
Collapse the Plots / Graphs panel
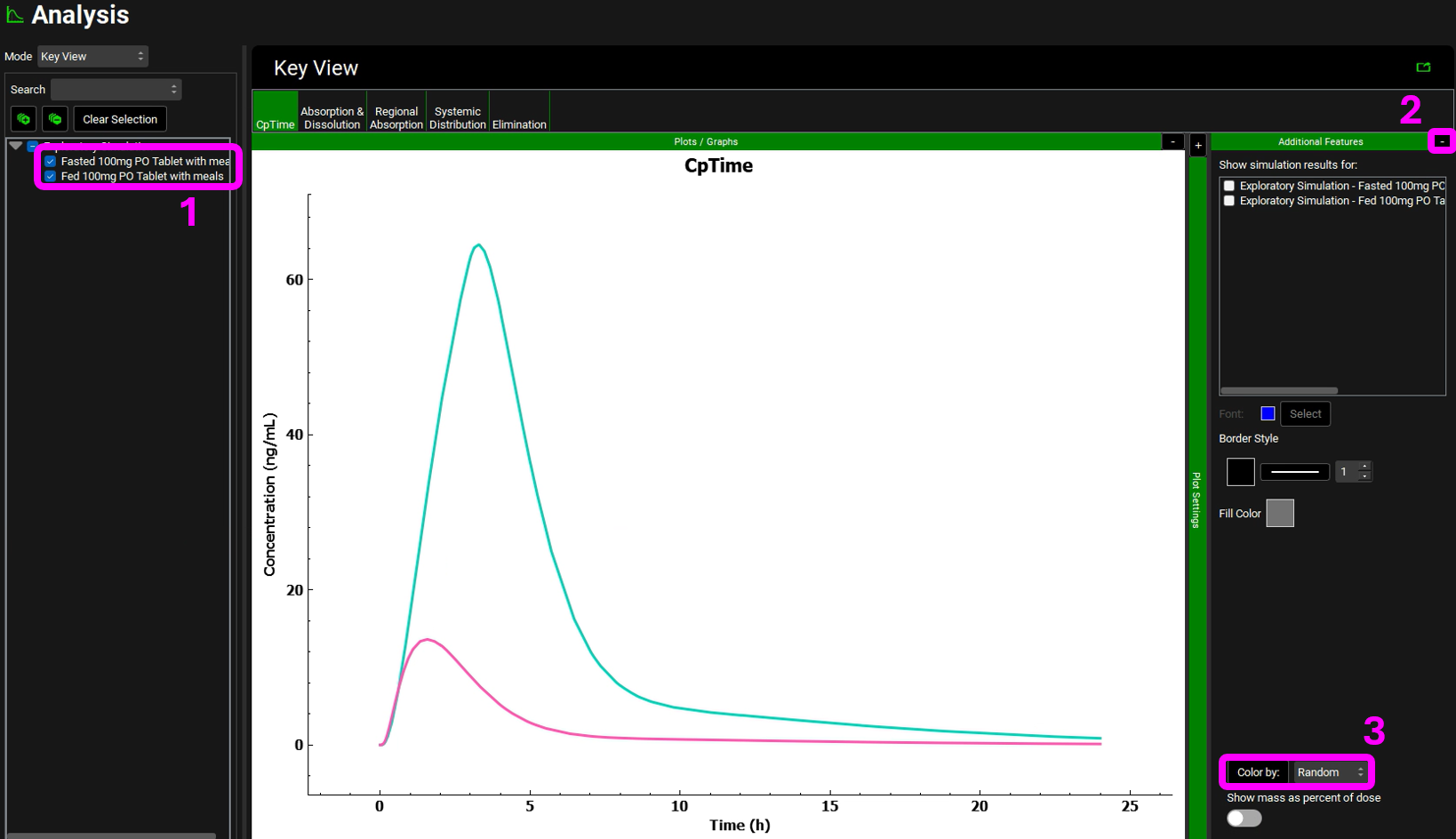1172,142
